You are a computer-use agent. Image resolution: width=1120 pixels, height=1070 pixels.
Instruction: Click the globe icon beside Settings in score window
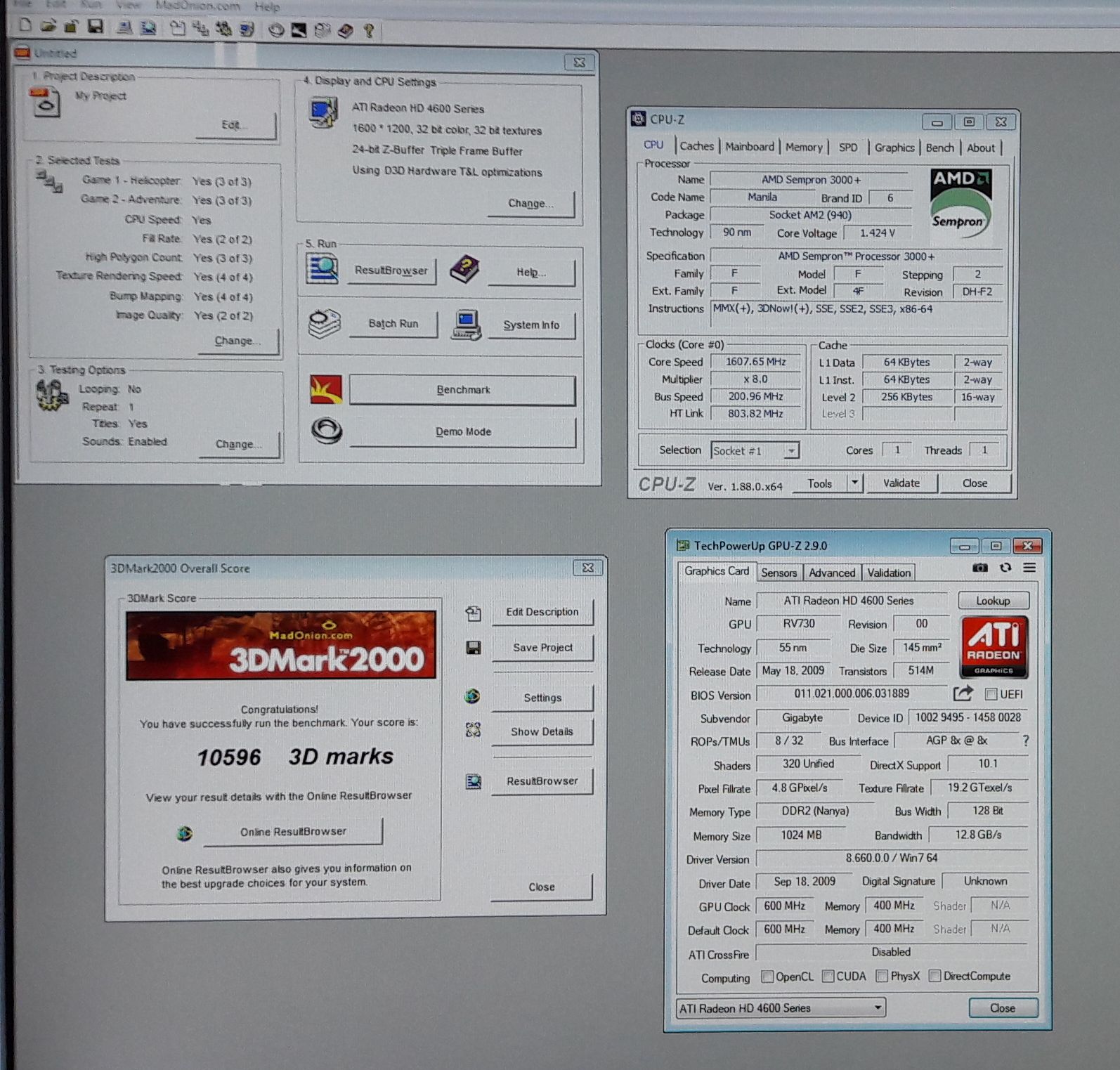(472, 696)
